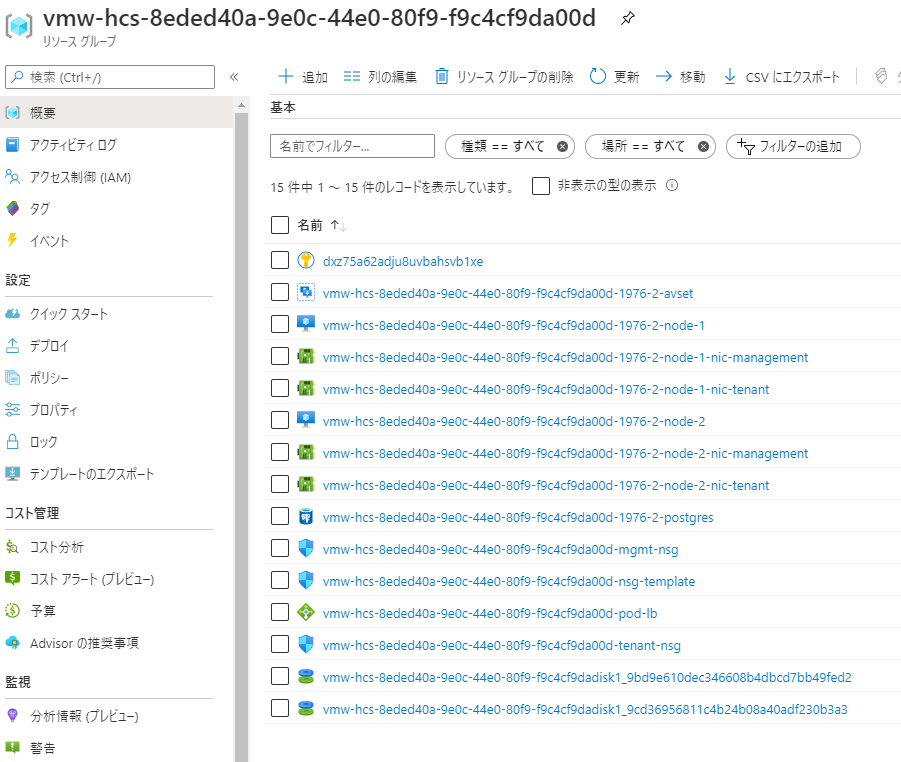
Task: Show info tooltip for hidden types
Action: pos(672,185)
